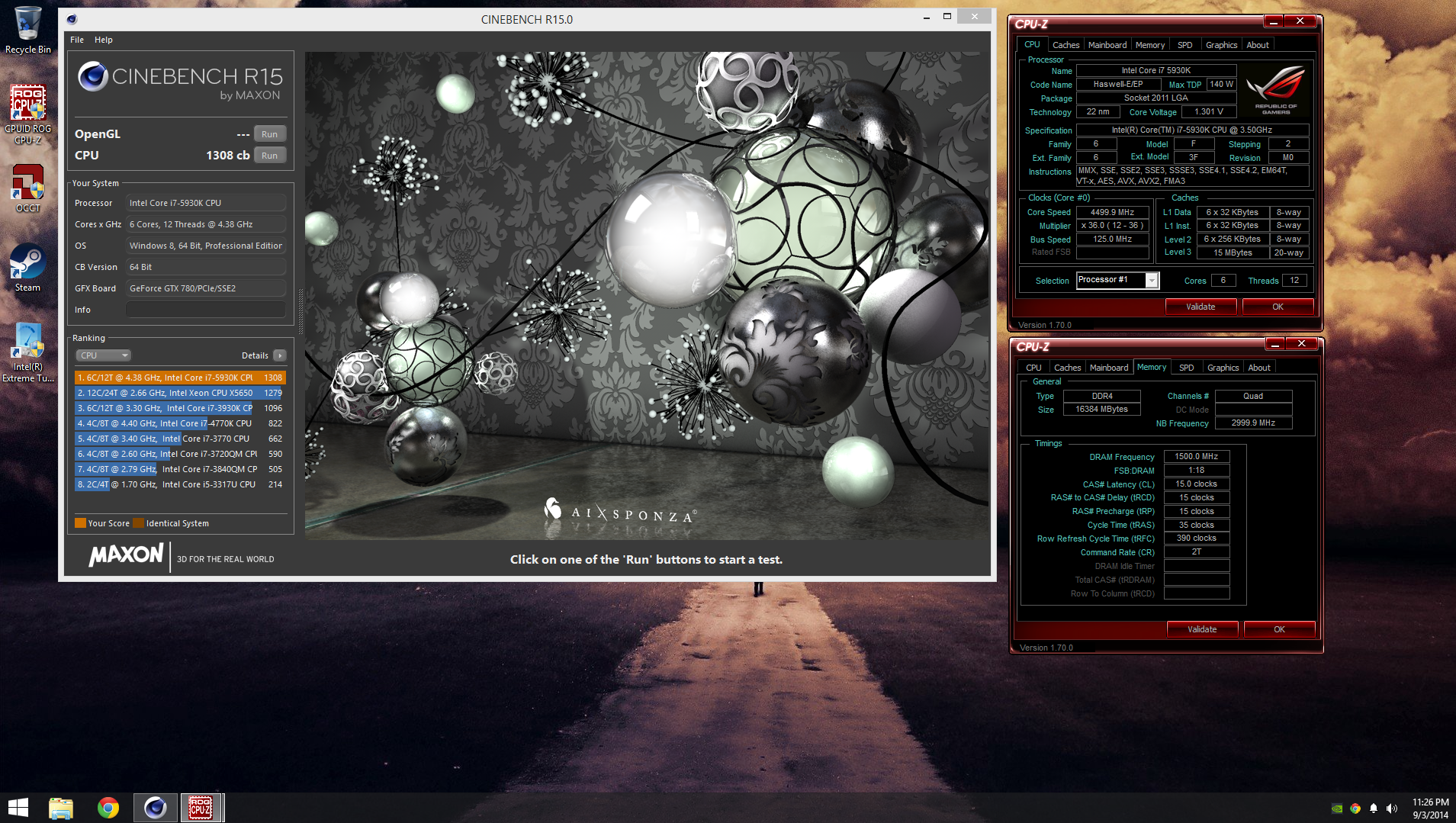
Task: Click the taskbar clock and date
Action: point(1430,809)
